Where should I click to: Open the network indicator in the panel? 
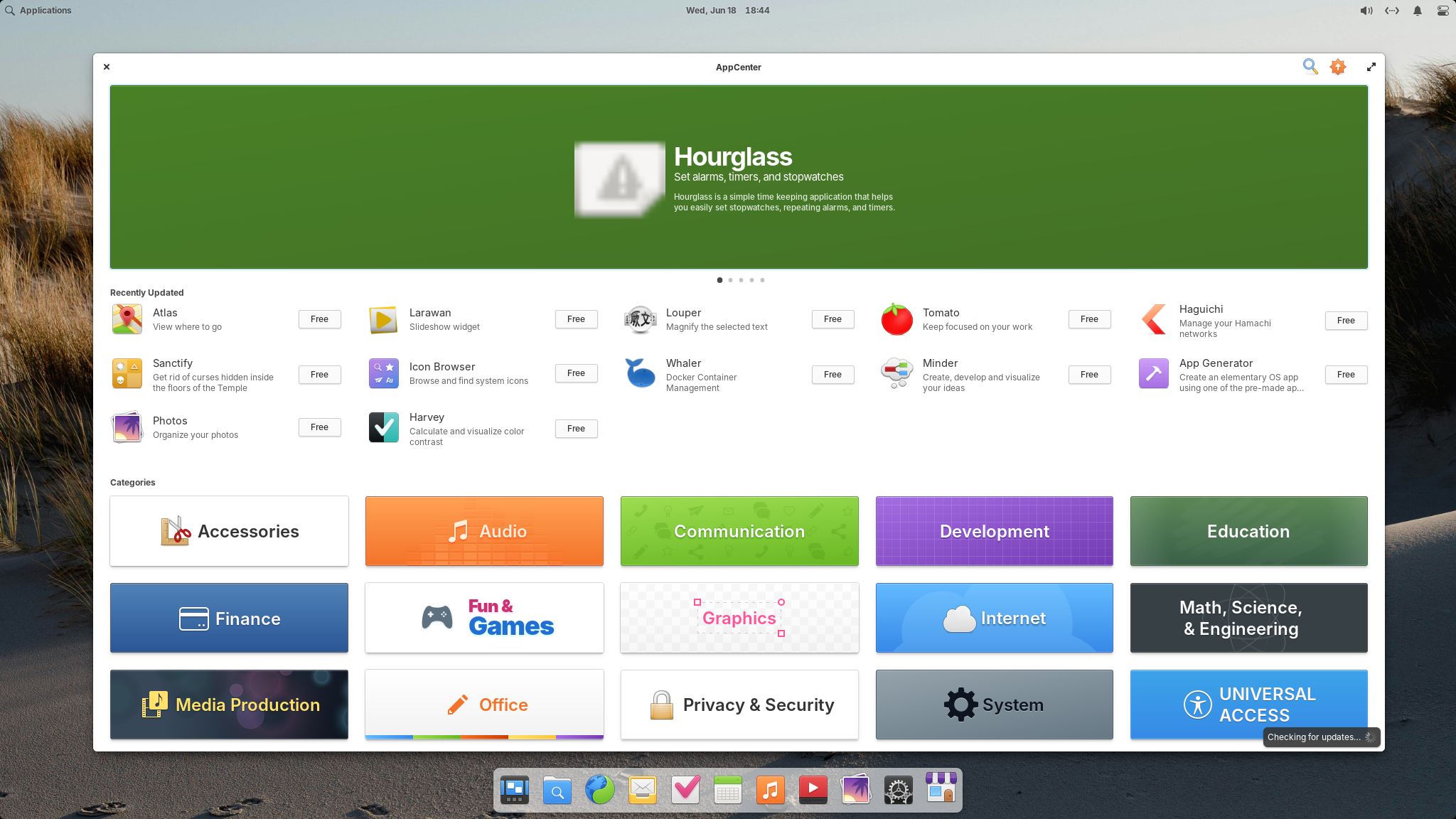point(1392,11)
